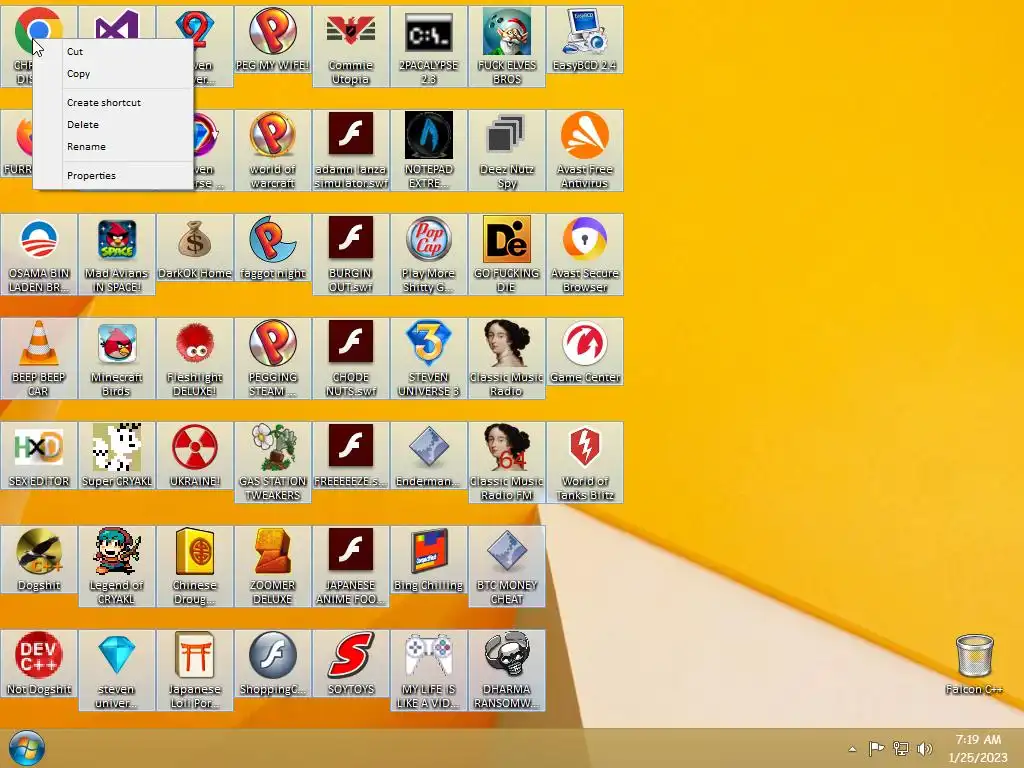
Task: Click the SOYTOYS icon
Action: click(x=351, y=663)
